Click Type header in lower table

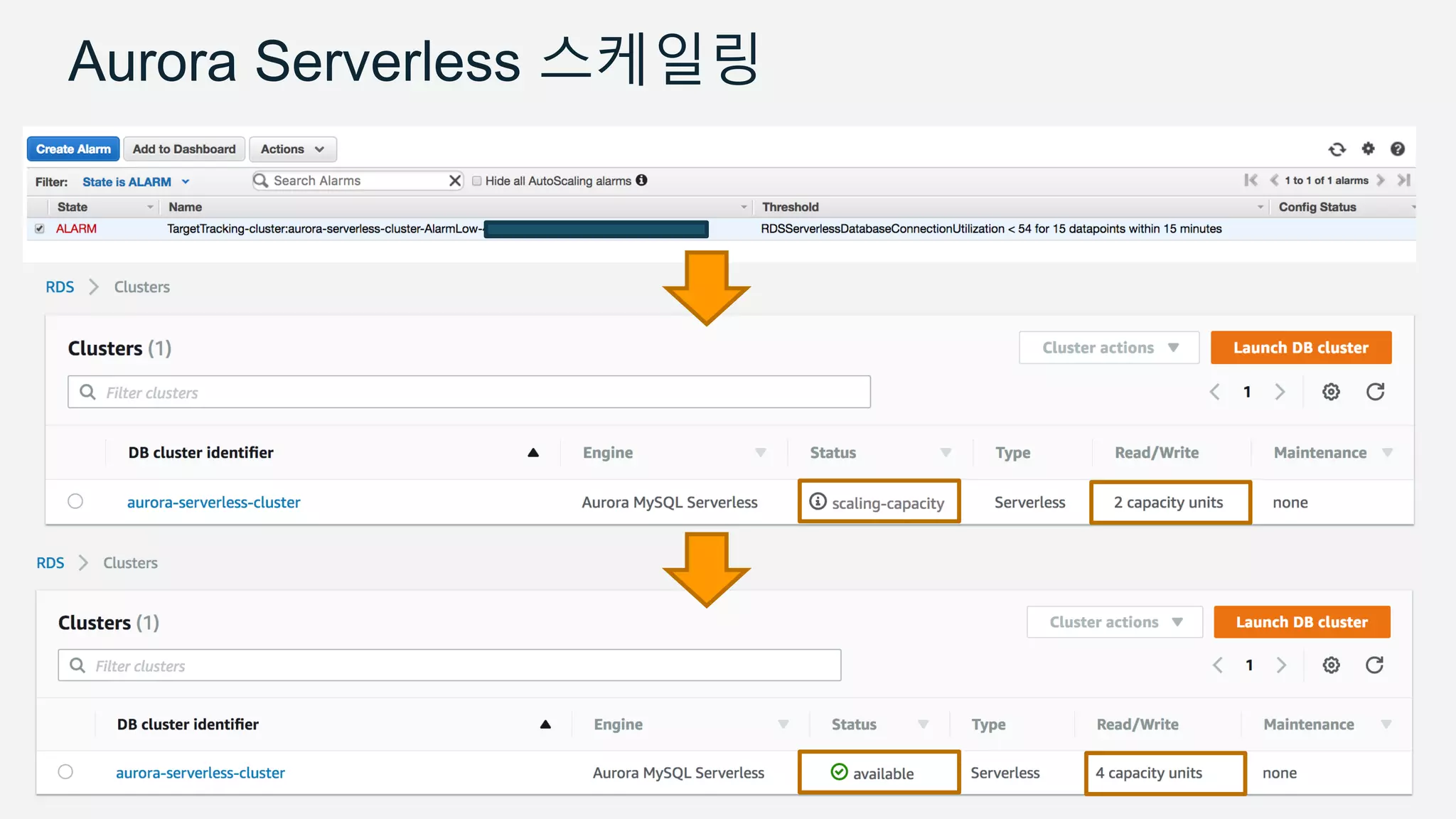[x=988, y=724]
